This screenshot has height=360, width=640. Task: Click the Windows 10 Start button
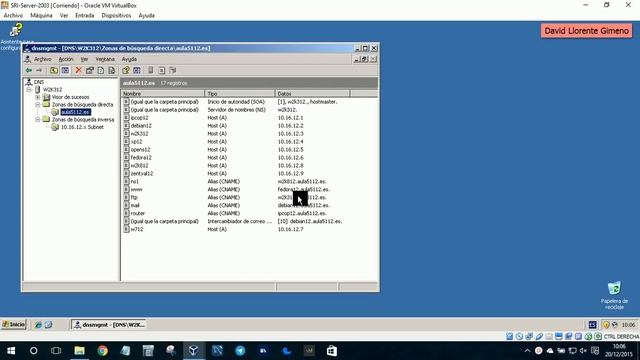coord(11,351)
